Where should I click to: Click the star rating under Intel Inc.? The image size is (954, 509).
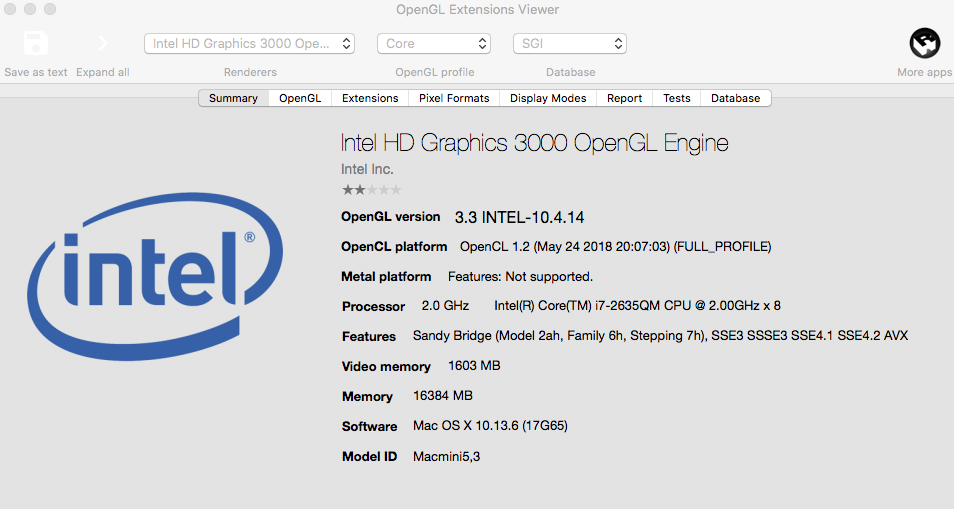(372, 190)
